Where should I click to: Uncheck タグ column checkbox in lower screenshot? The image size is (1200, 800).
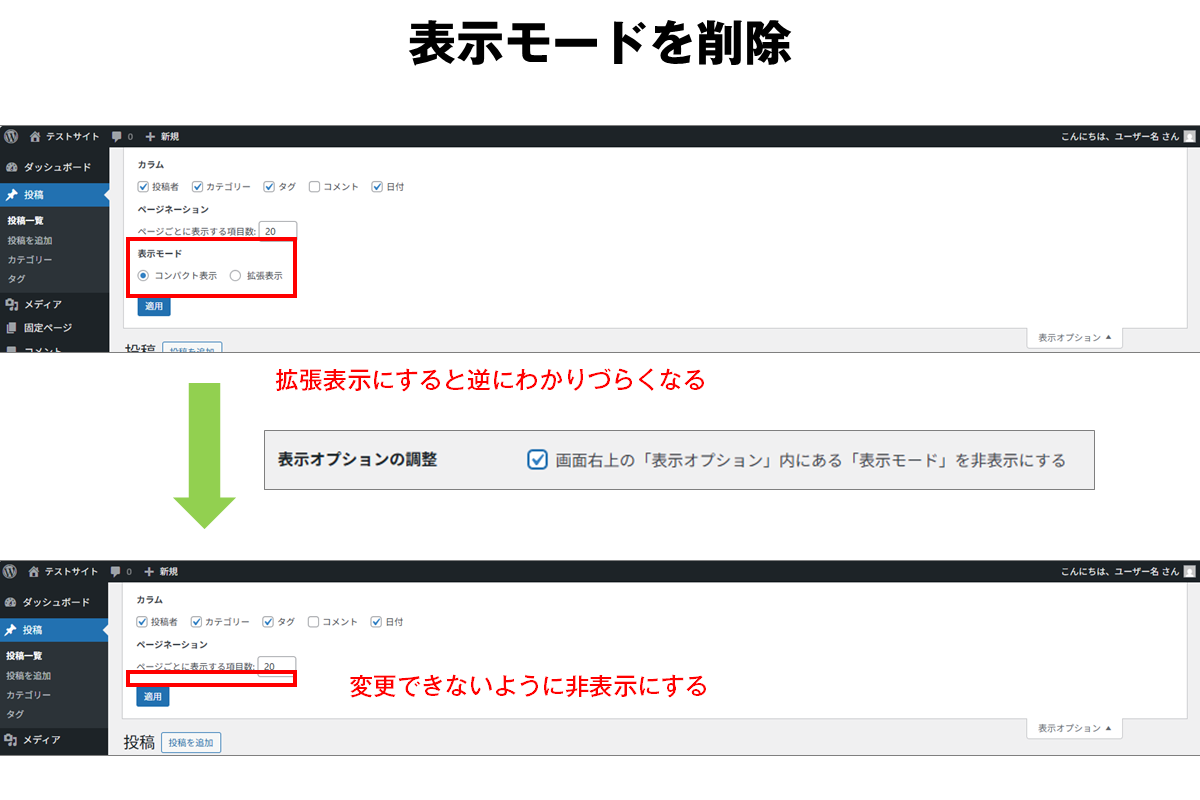click(268, 621)
